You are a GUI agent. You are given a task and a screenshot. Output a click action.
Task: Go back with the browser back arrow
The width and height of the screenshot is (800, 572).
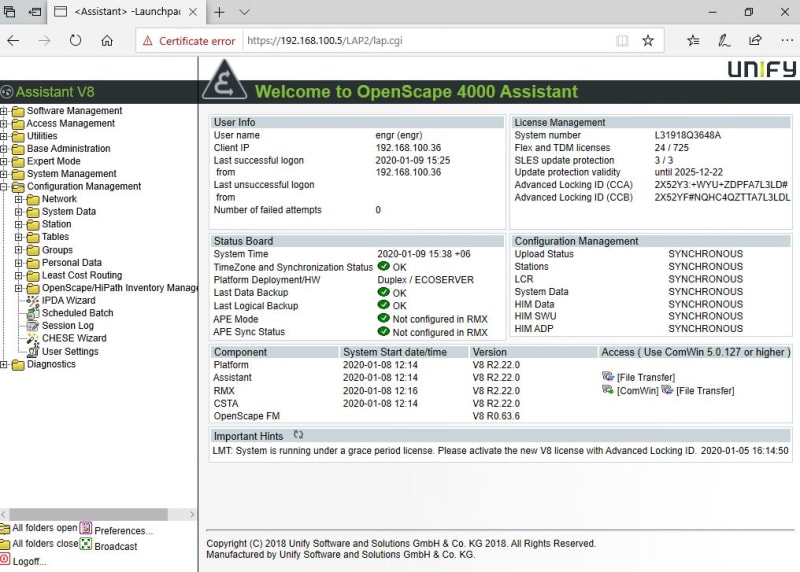click(13, 40)
